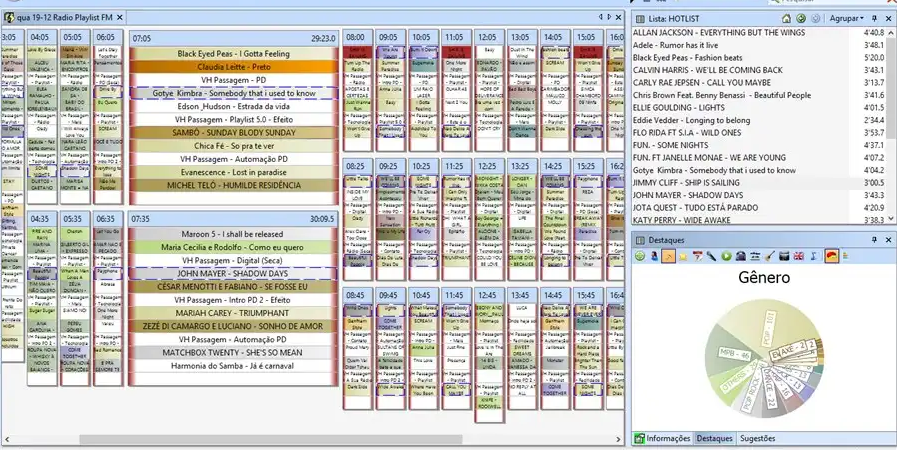This screenshot has width=897, height=450.
Task: Click the yellow star icon in Destaques toolbar
Action: pyautogui.click(x=682, y=256)
